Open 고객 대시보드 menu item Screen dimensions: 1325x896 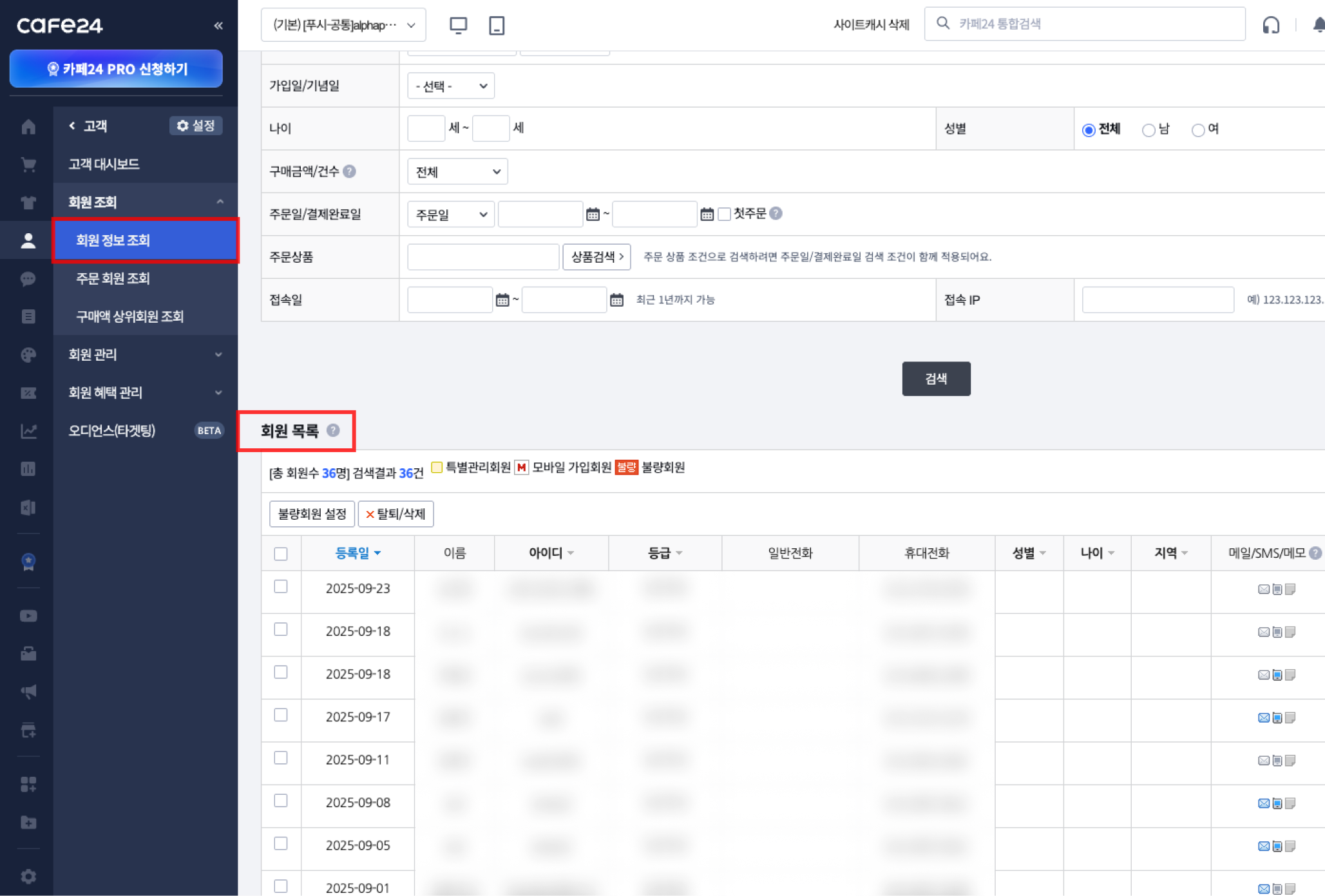pos(104,164)
